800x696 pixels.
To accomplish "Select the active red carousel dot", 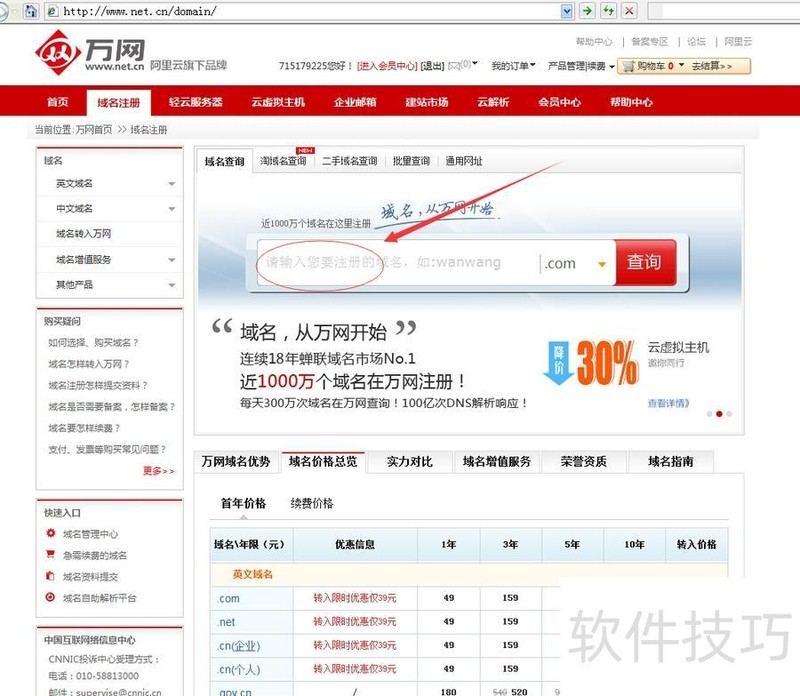I will coord(719,414).
